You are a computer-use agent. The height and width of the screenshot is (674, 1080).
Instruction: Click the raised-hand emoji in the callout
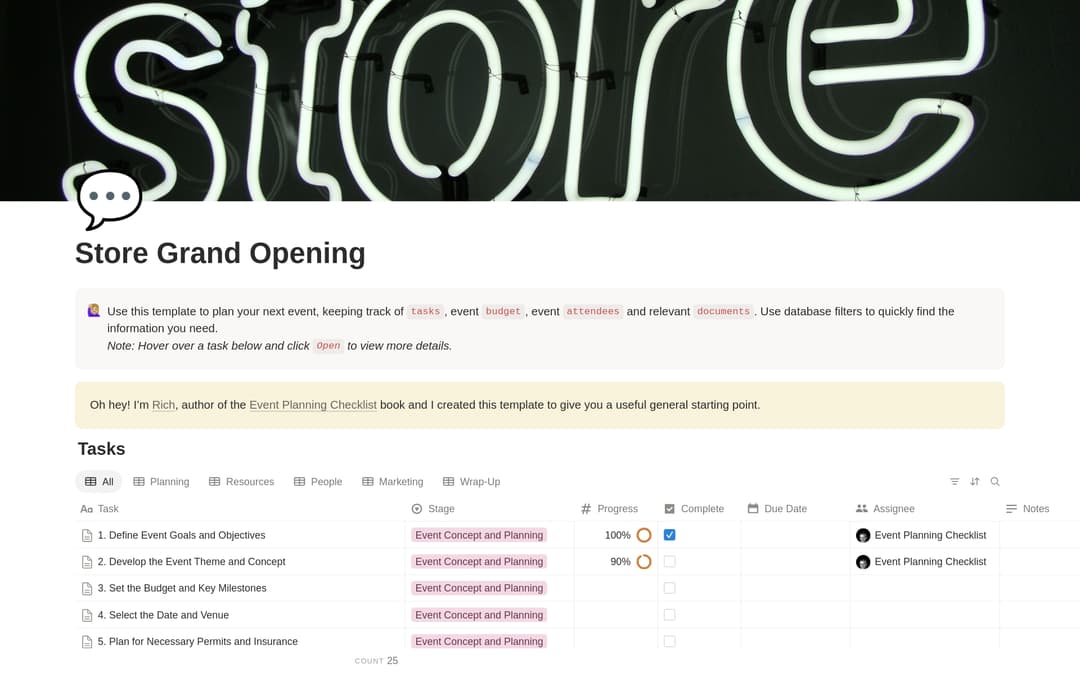[94, 311]
